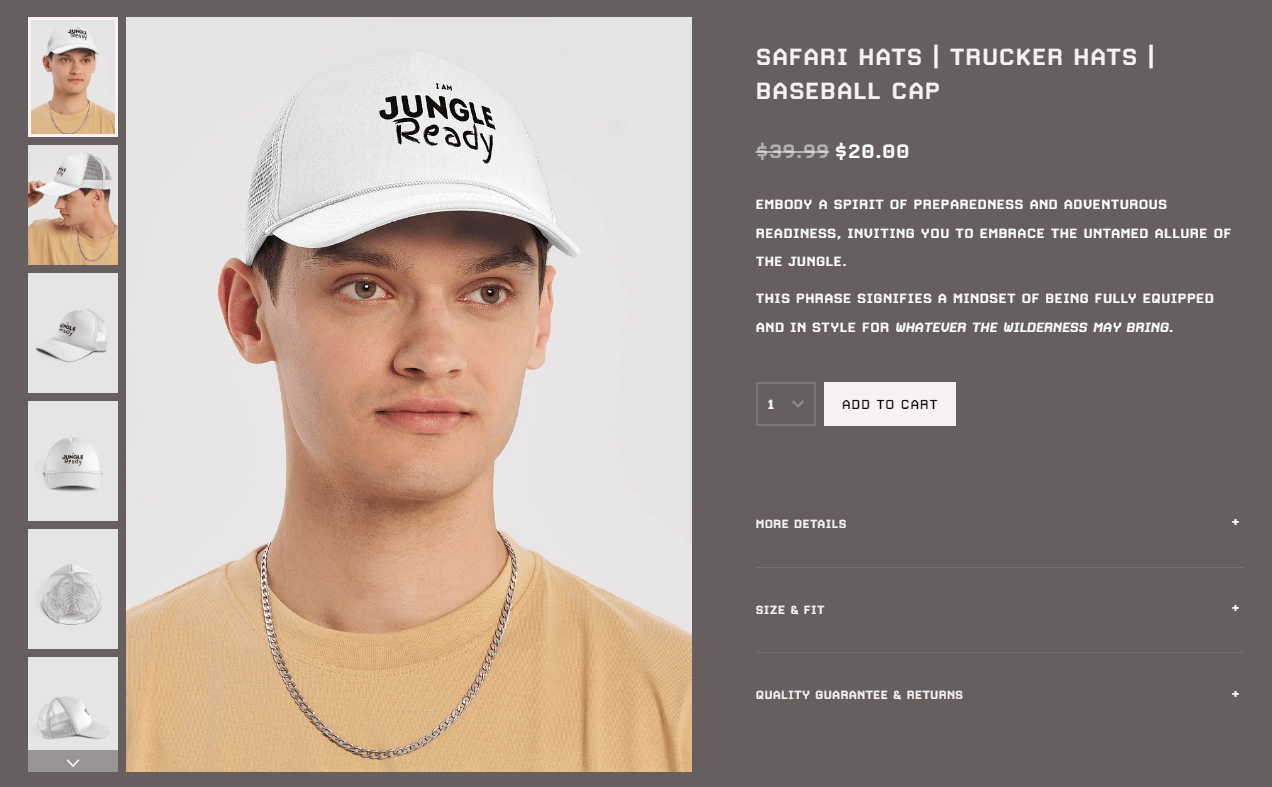Viewport: 1272px width, 787px height.
Task: Click the $20.00 sale price
Action: (x=872, y=152)
